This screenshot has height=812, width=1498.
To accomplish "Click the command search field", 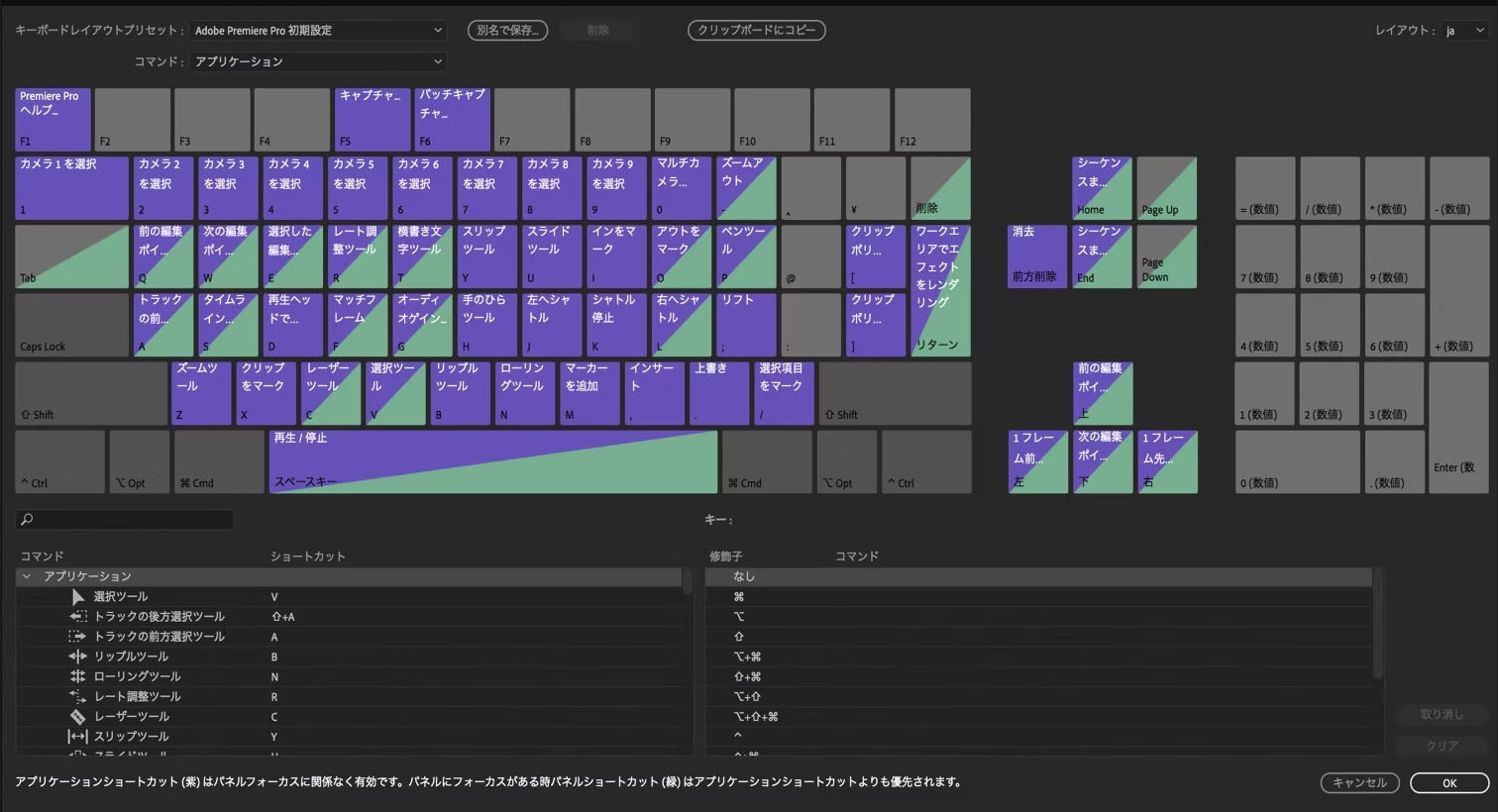I will tap(126, 519).
